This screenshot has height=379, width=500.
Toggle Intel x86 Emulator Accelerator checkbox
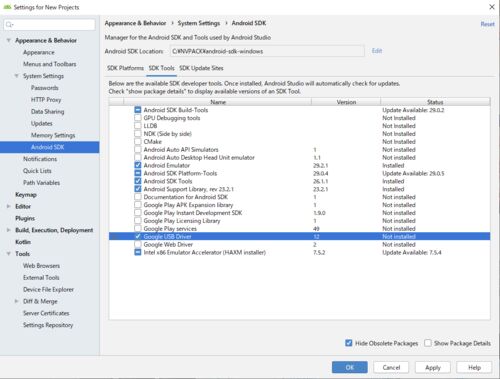[138, 252]
